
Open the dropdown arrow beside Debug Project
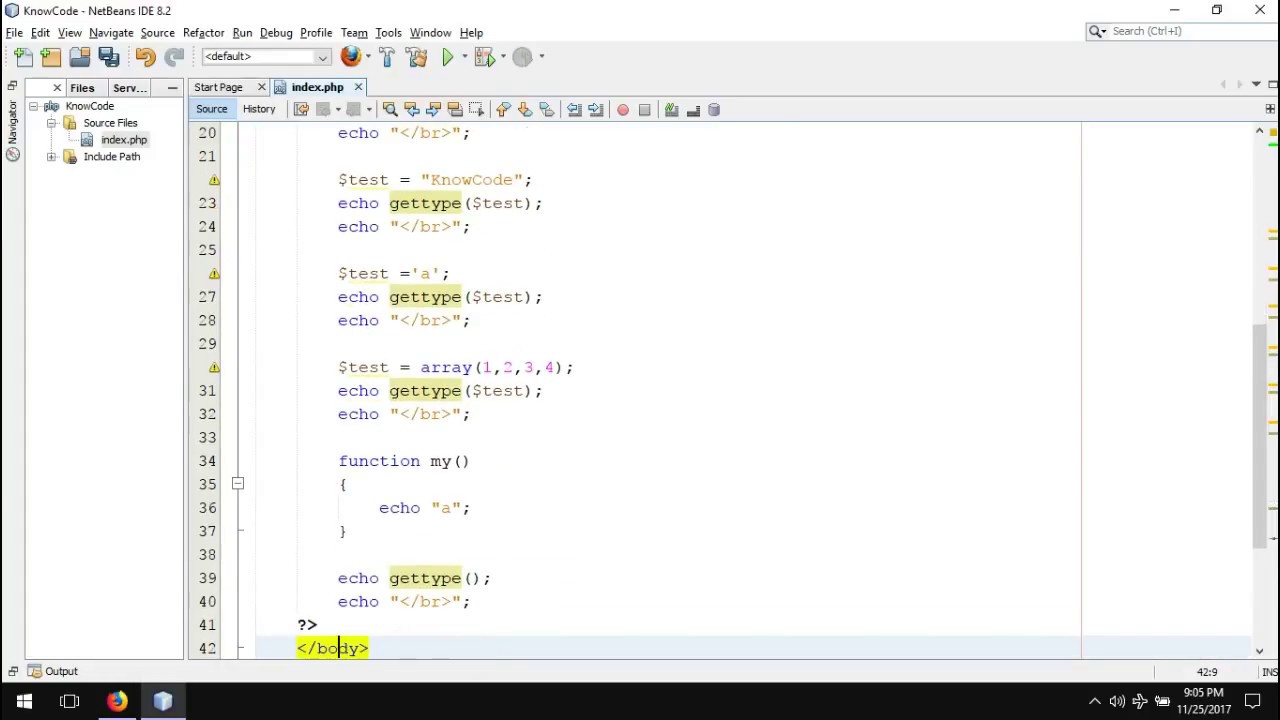pyautogui.click(x=503, y=57)
